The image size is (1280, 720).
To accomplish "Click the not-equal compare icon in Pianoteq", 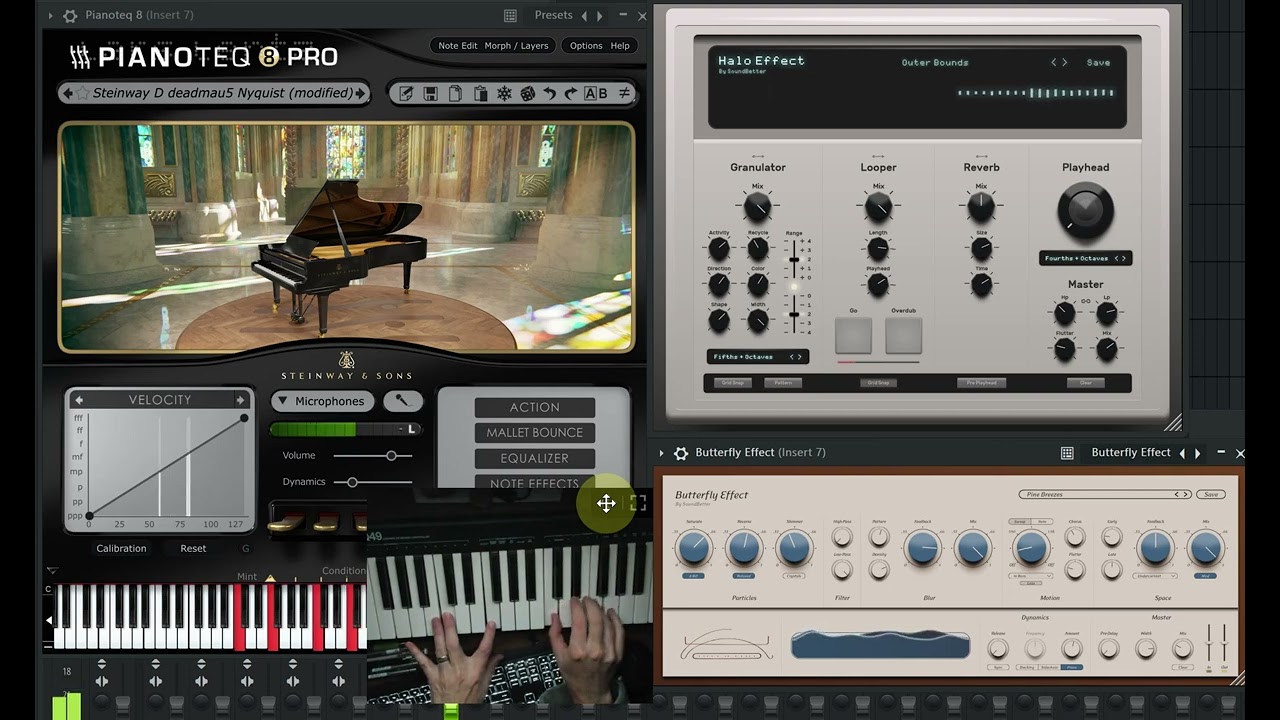I will click(x=624, y=93).
